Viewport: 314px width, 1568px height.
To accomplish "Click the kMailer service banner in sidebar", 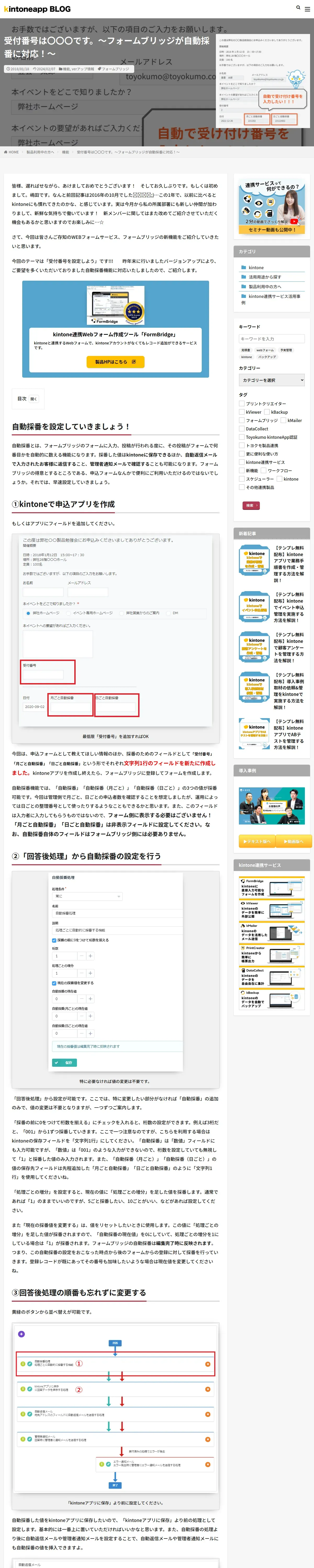I will (271, 932).
